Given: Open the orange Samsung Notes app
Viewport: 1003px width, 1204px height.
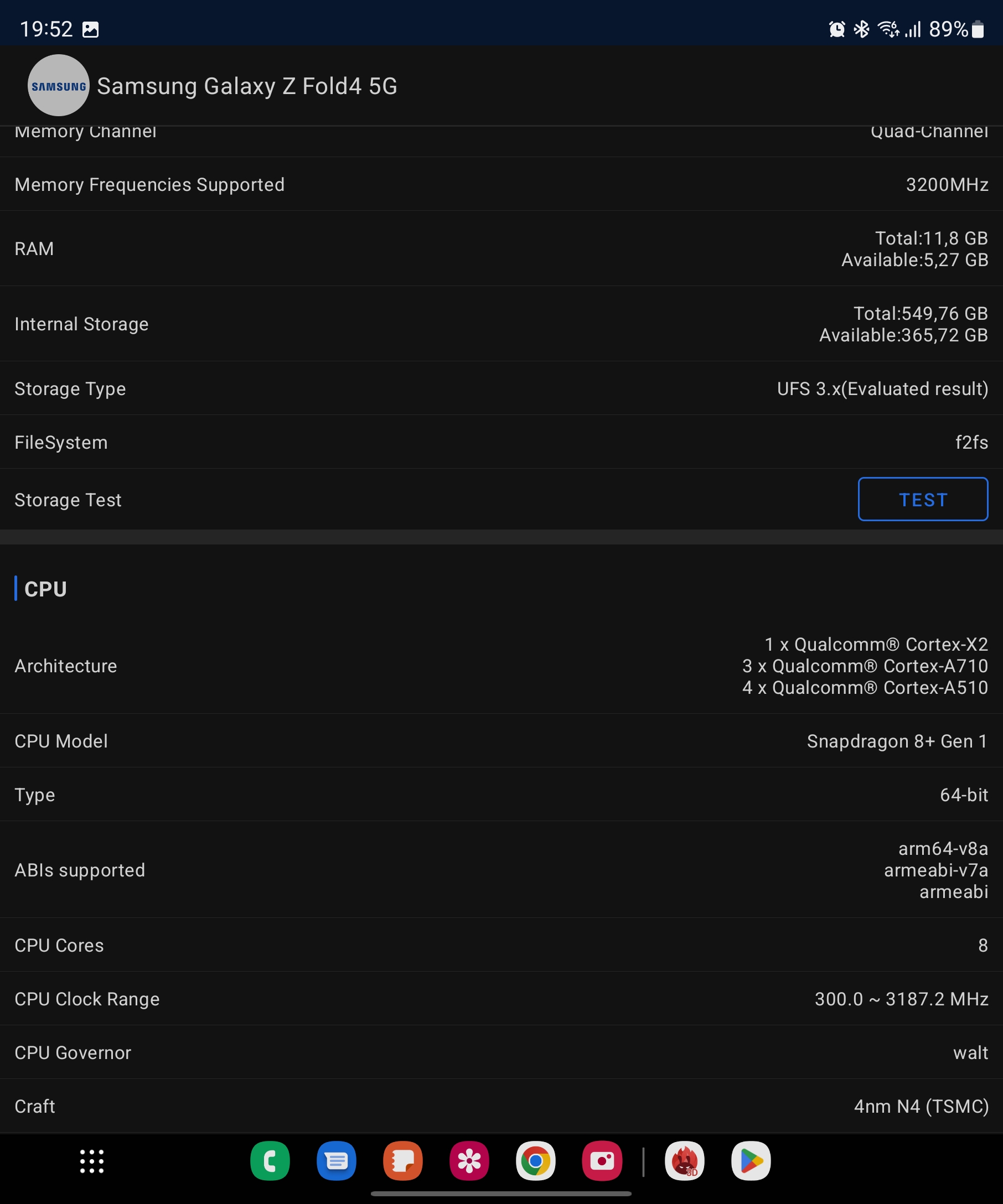Looking at the screenshot, I should point(403,1161).
